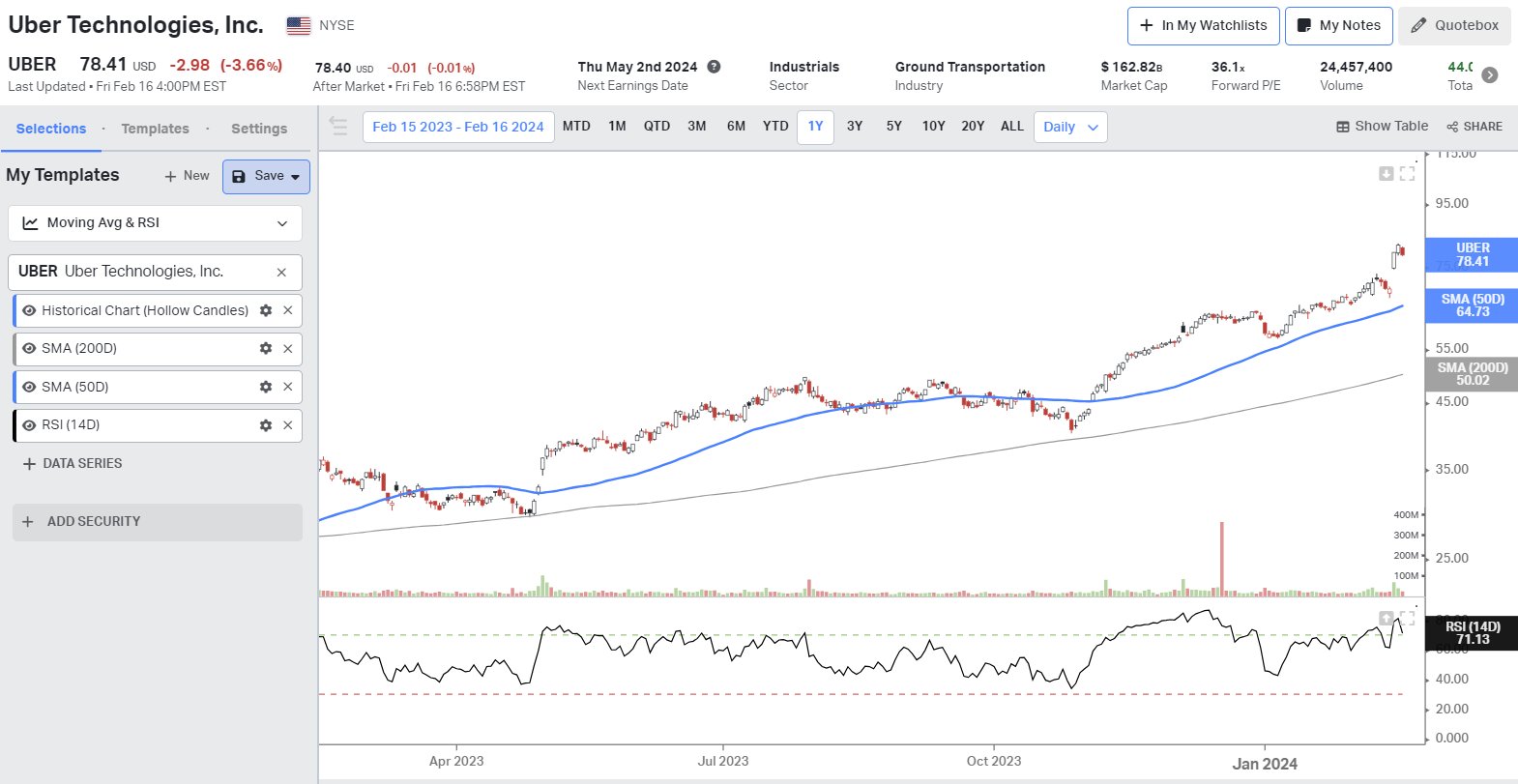Click the earnings date help icon
Screen dimensions: 1518x784
[714, 67]
